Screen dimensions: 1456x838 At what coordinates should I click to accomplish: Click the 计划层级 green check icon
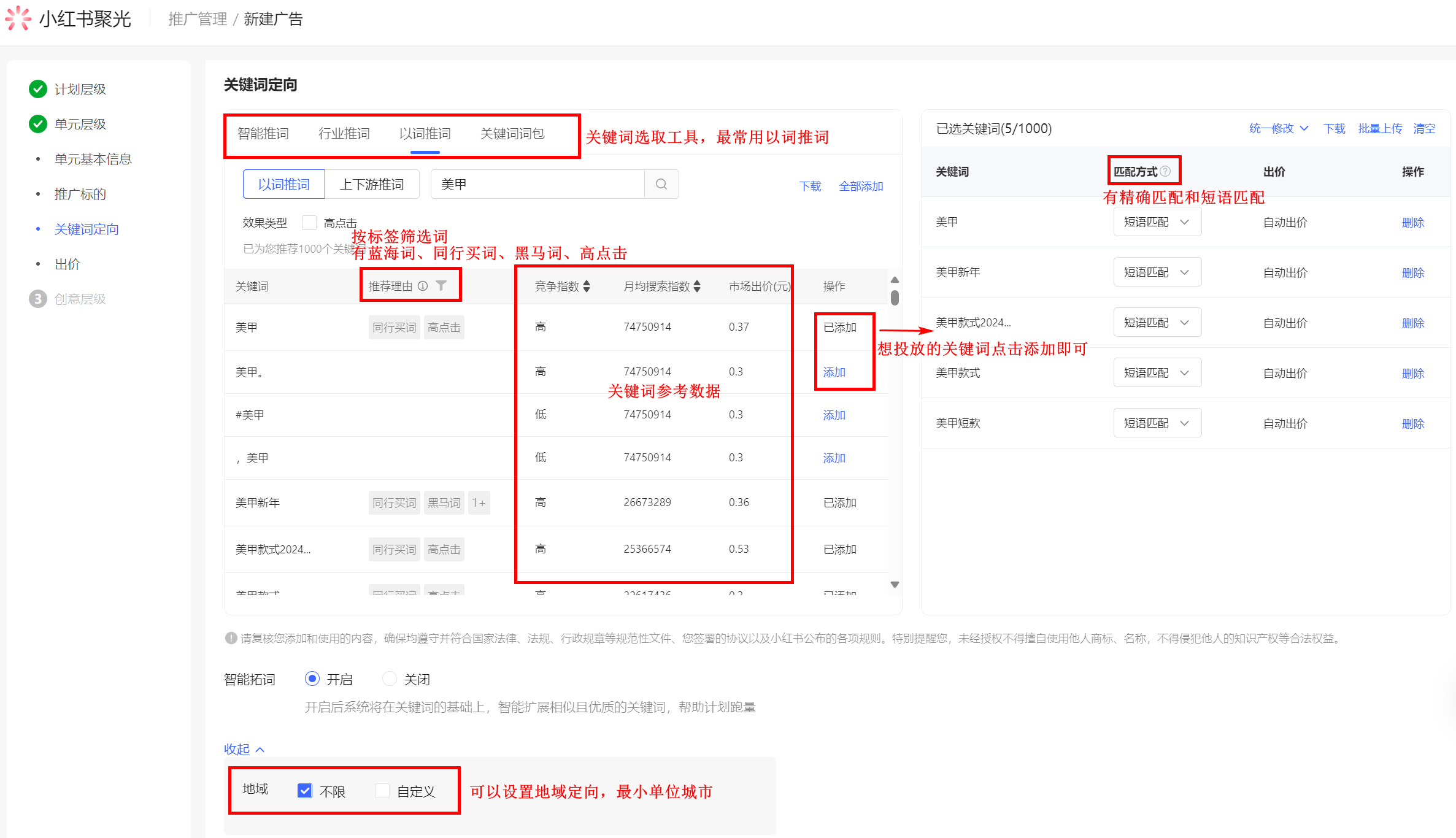38,89
